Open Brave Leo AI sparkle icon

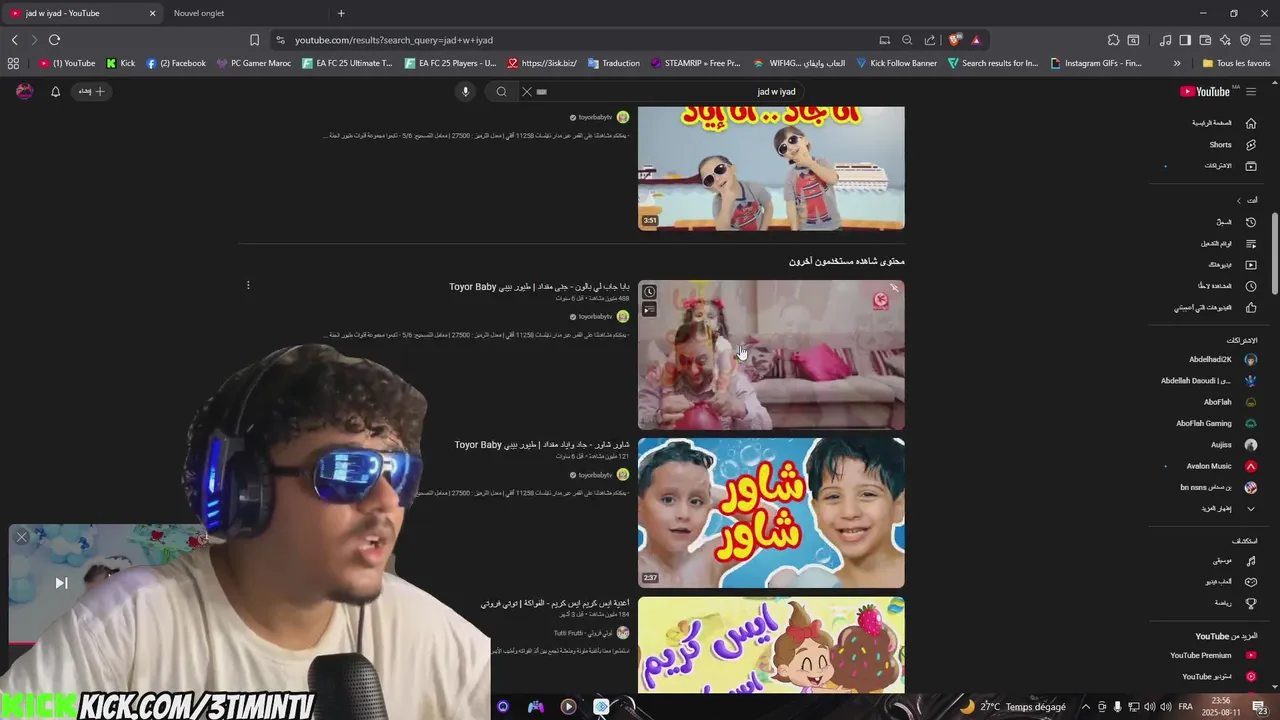click(x=1225, y=40)
